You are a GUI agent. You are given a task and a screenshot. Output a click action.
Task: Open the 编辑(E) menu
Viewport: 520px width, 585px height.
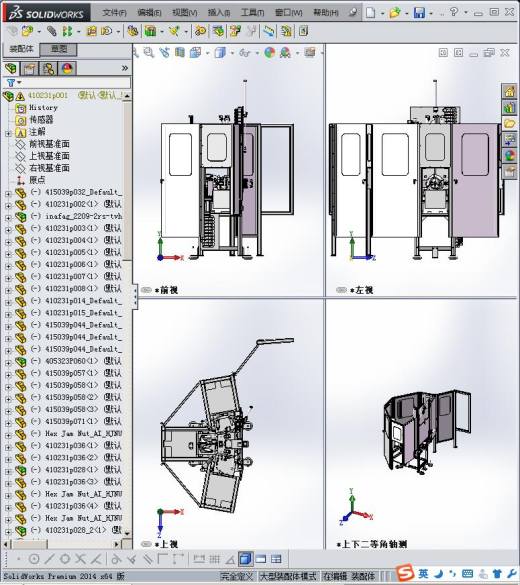pyautogui.click(x=149, y=13)
